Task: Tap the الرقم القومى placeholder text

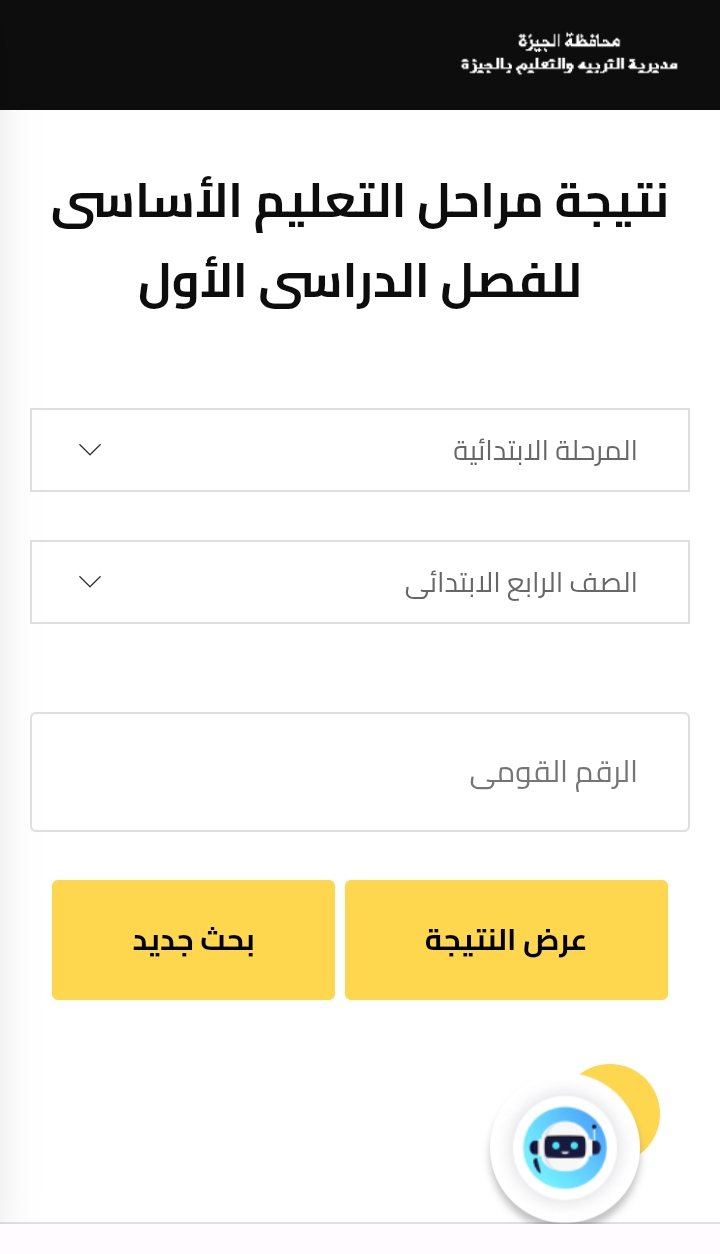Action: pos(553,773)
